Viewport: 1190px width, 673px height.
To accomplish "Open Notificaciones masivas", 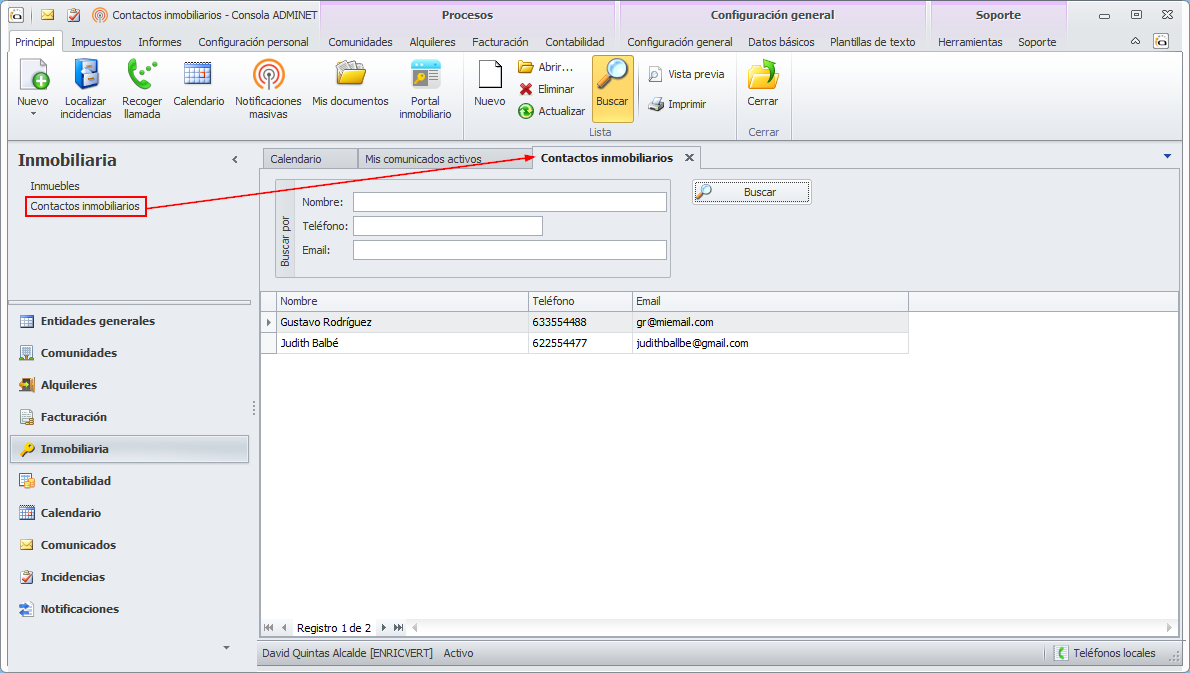I will 268,89.
